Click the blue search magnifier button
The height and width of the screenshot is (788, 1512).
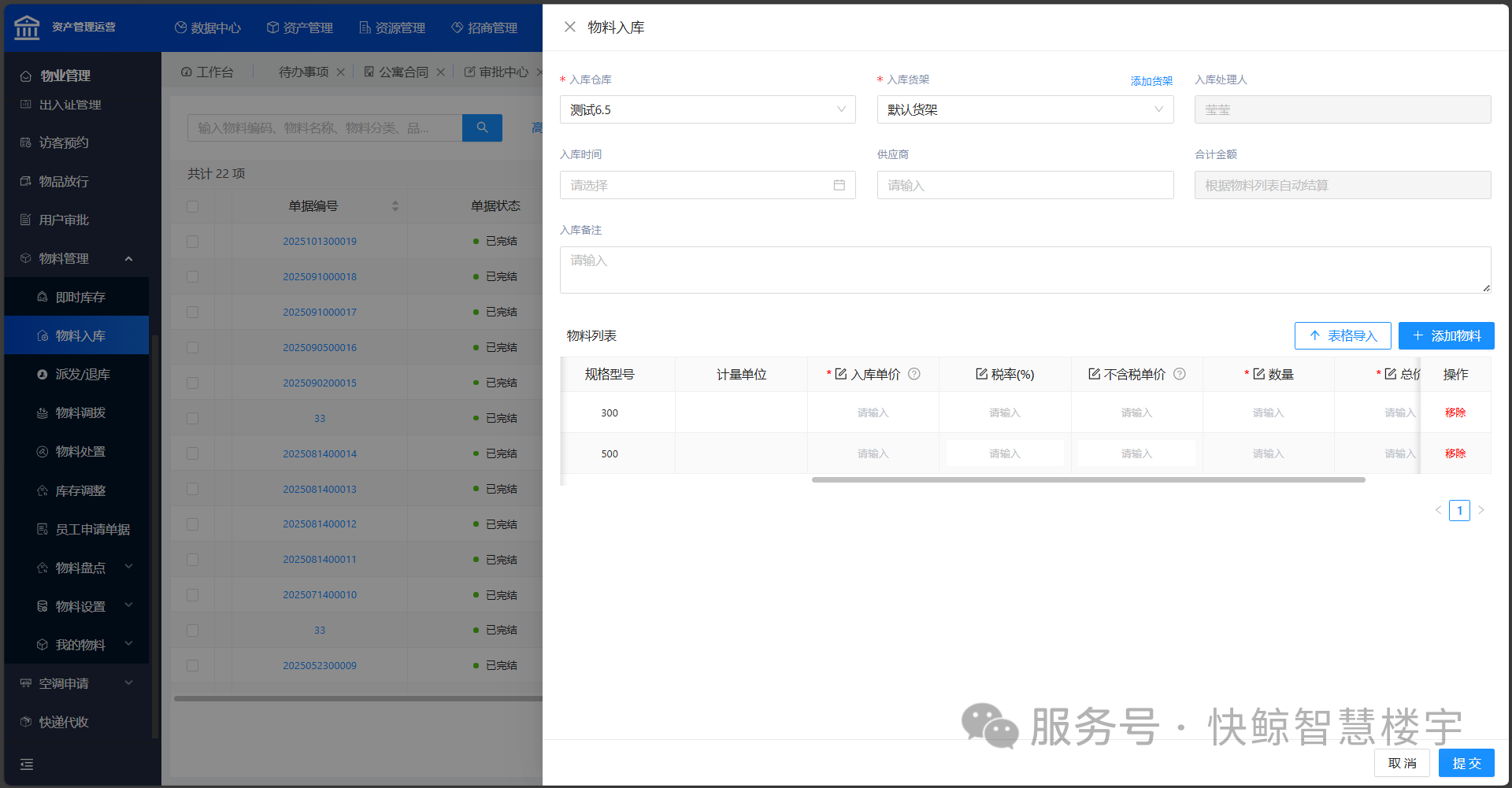(x=482, y=128)
